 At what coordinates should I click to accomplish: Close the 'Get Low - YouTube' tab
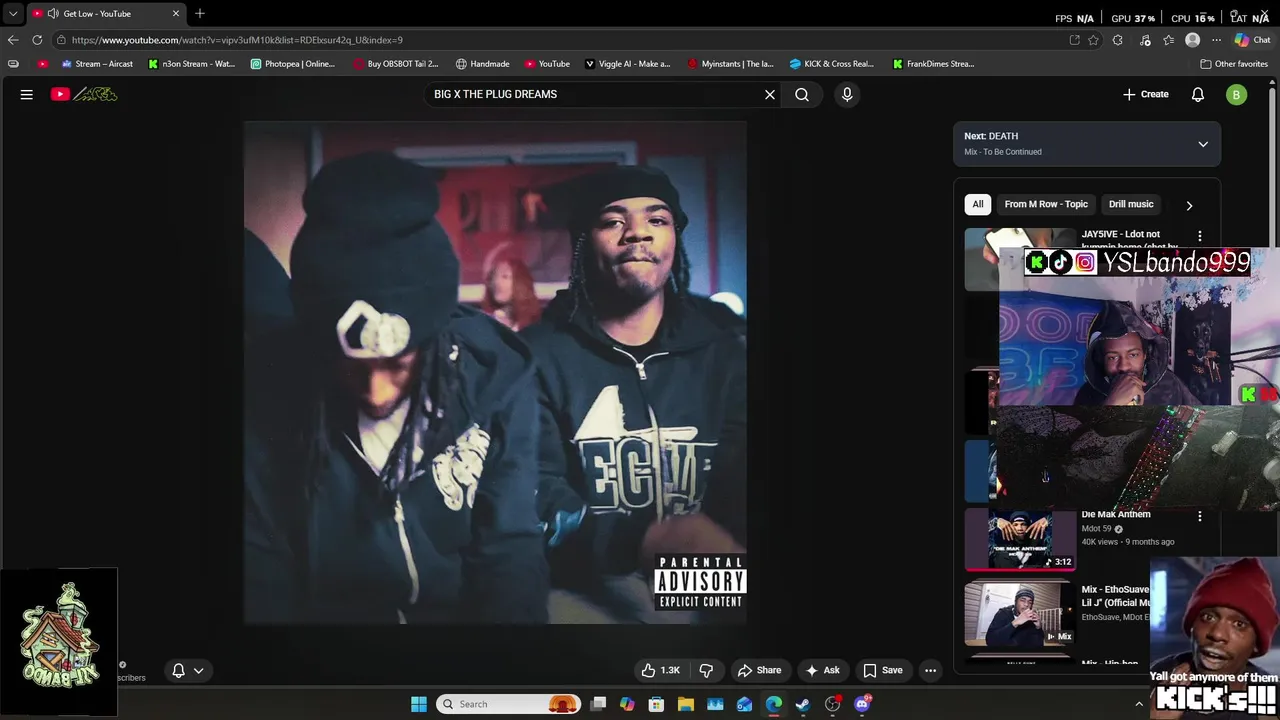[176, 13]
